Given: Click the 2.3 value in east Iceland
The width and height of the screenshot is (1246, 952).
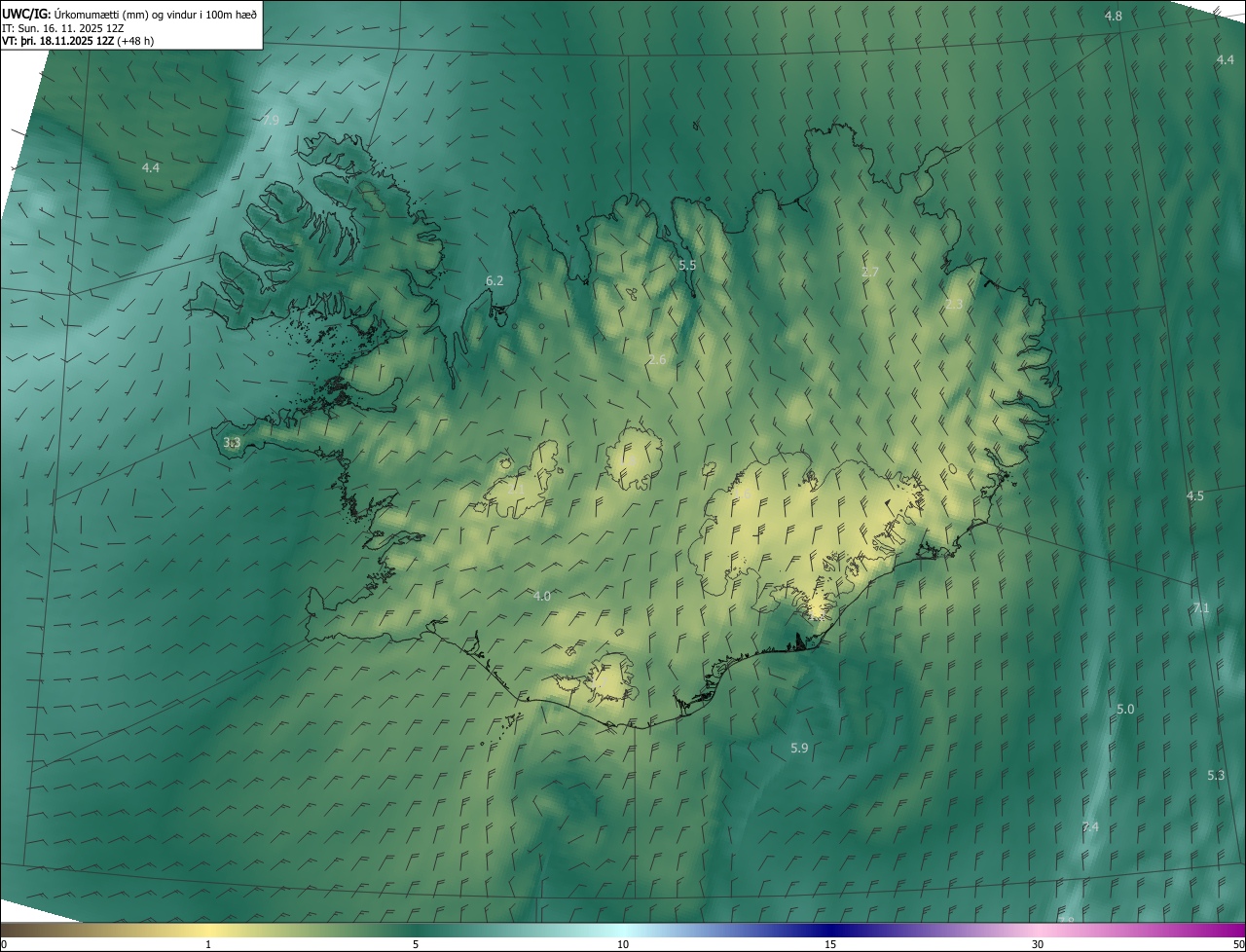Looking at the screenshot, I should point(954,304).
